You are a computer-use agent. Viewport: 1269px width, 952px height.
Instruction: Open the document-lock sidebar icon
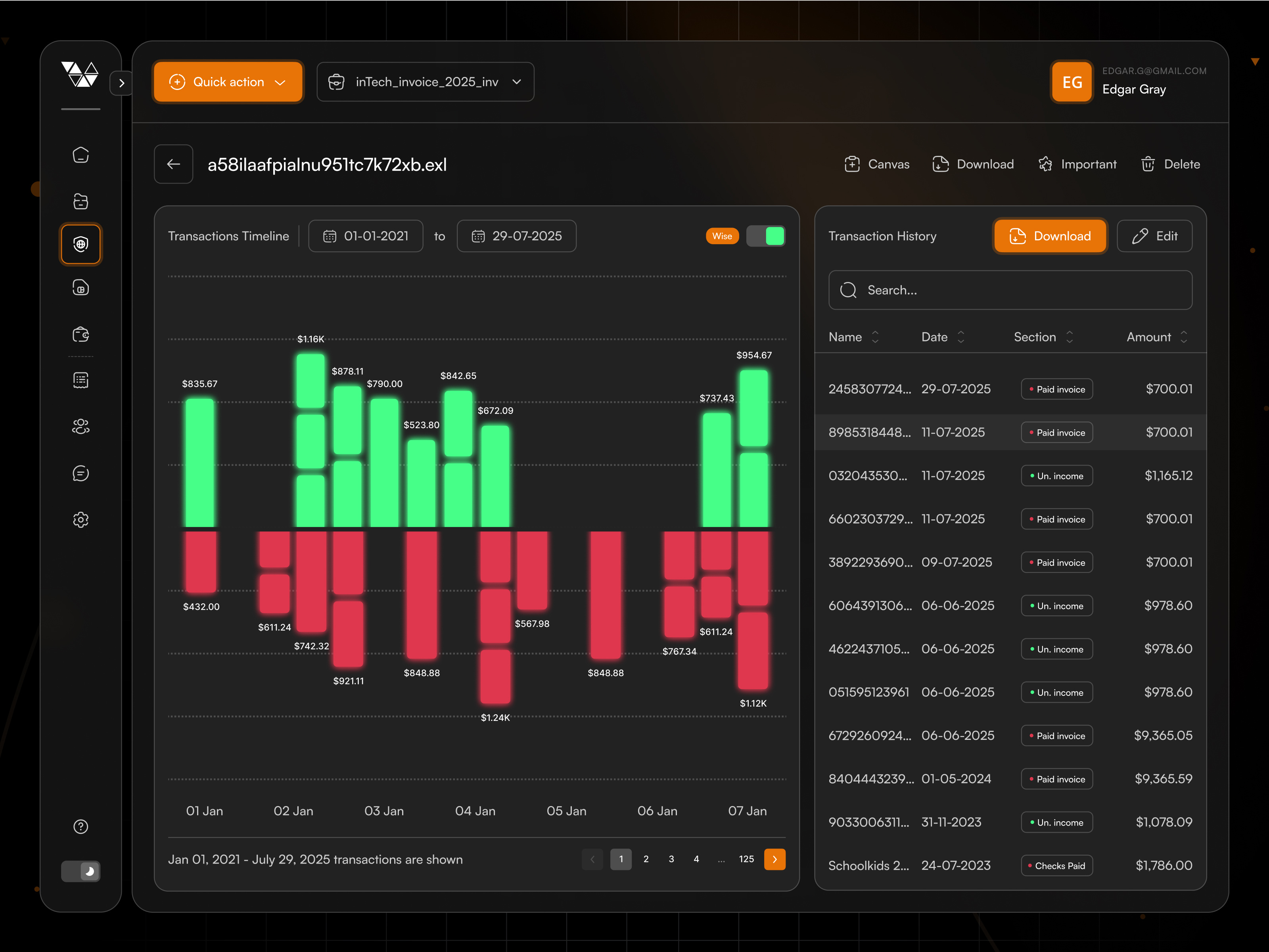click(81, 287)
